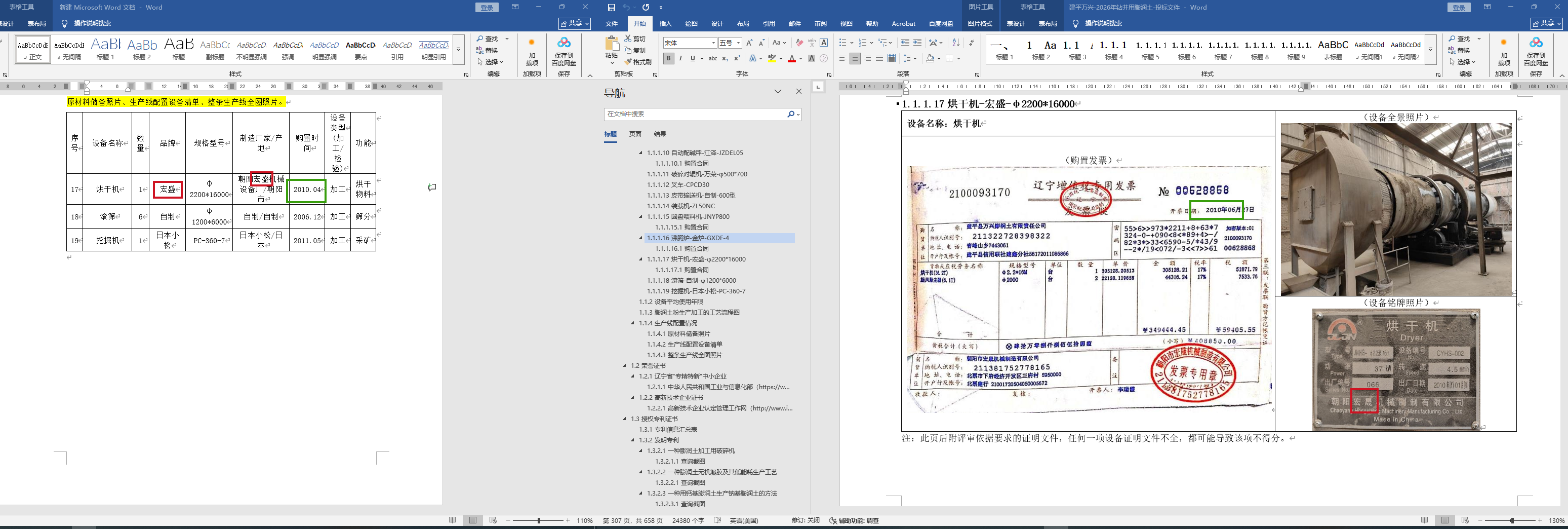This screenshot has height=529, width=1568.
Task: Click red font color swatch button
Action: (791, 58)
